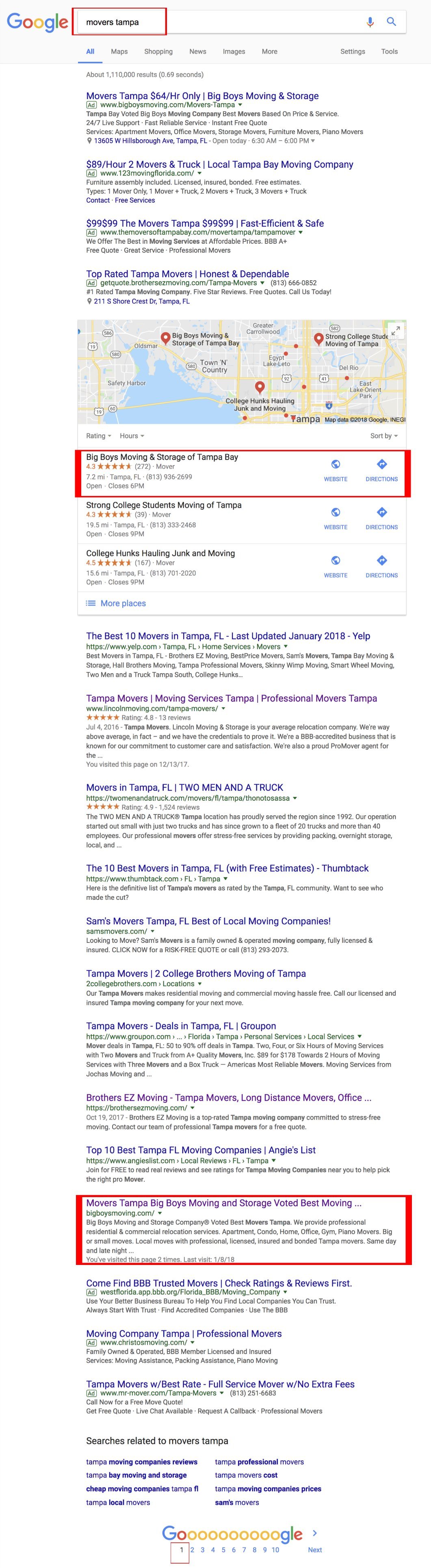Open search Settings menu
Image resolution: width=431 pixels, height=1568 pixels.
(x=353, y=52)
